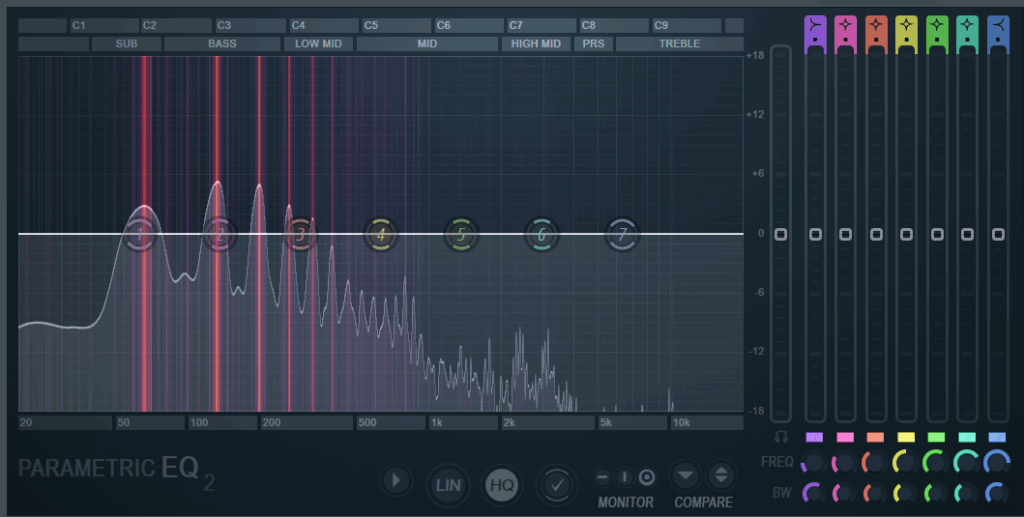Click the blue band 7 filter type icon

(x=997, y=28)
